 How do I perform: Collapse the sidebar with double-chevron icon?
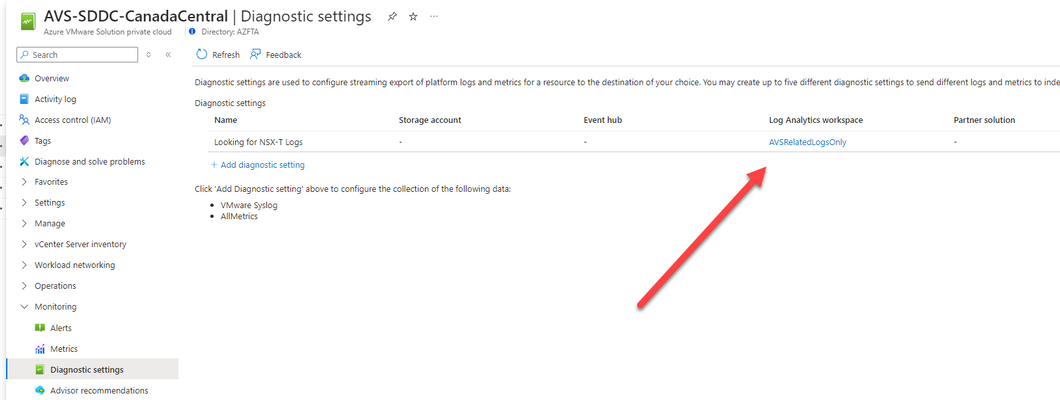click(168, 55)
